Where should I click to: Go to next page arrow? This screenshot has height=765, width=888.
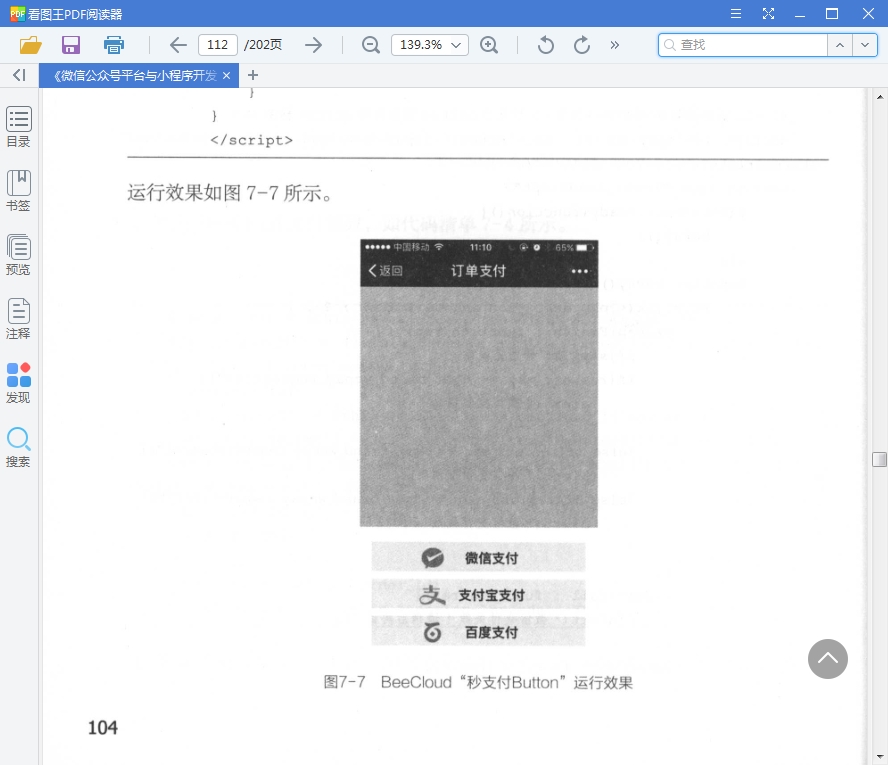pyautogui.click(x=313, y=45)
